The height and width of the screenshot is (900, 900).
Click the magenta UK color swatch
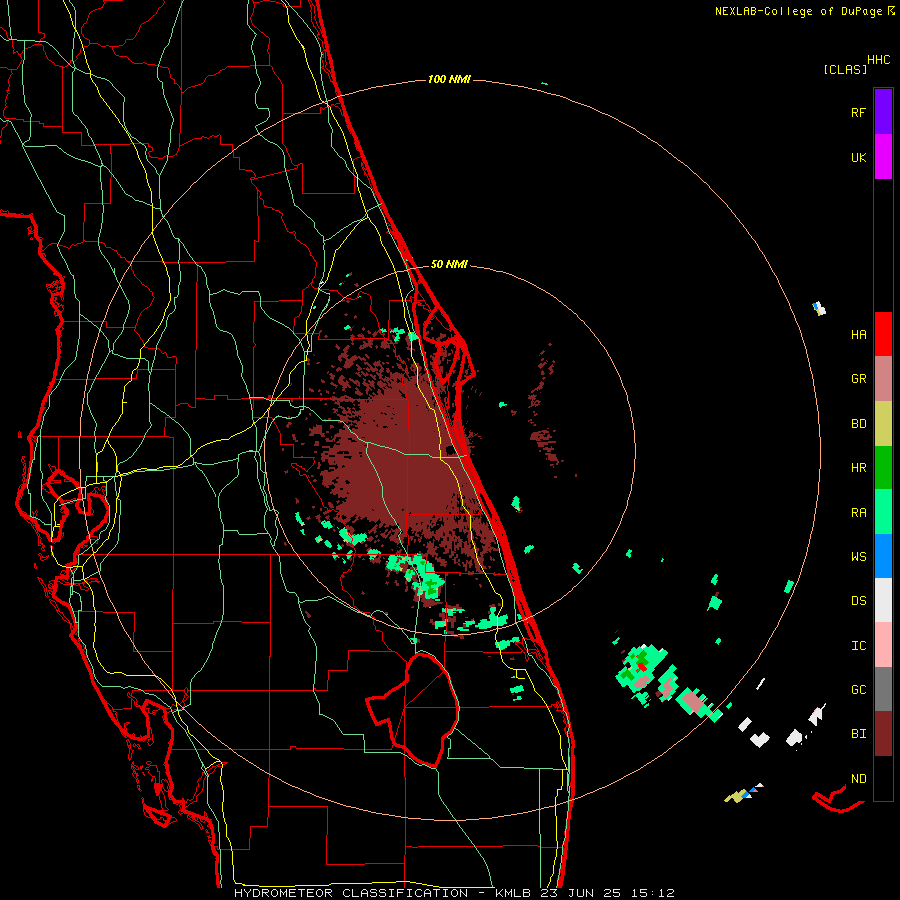(883, 157)
